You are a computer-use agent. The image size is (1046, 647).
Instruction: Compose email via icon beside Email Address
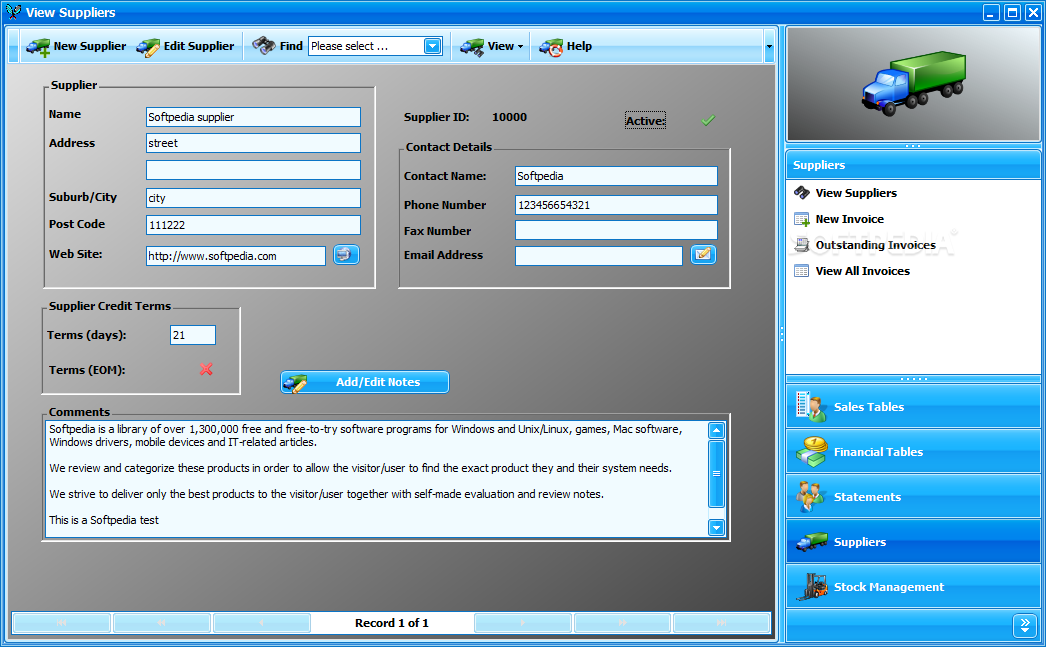pos(703,254)
